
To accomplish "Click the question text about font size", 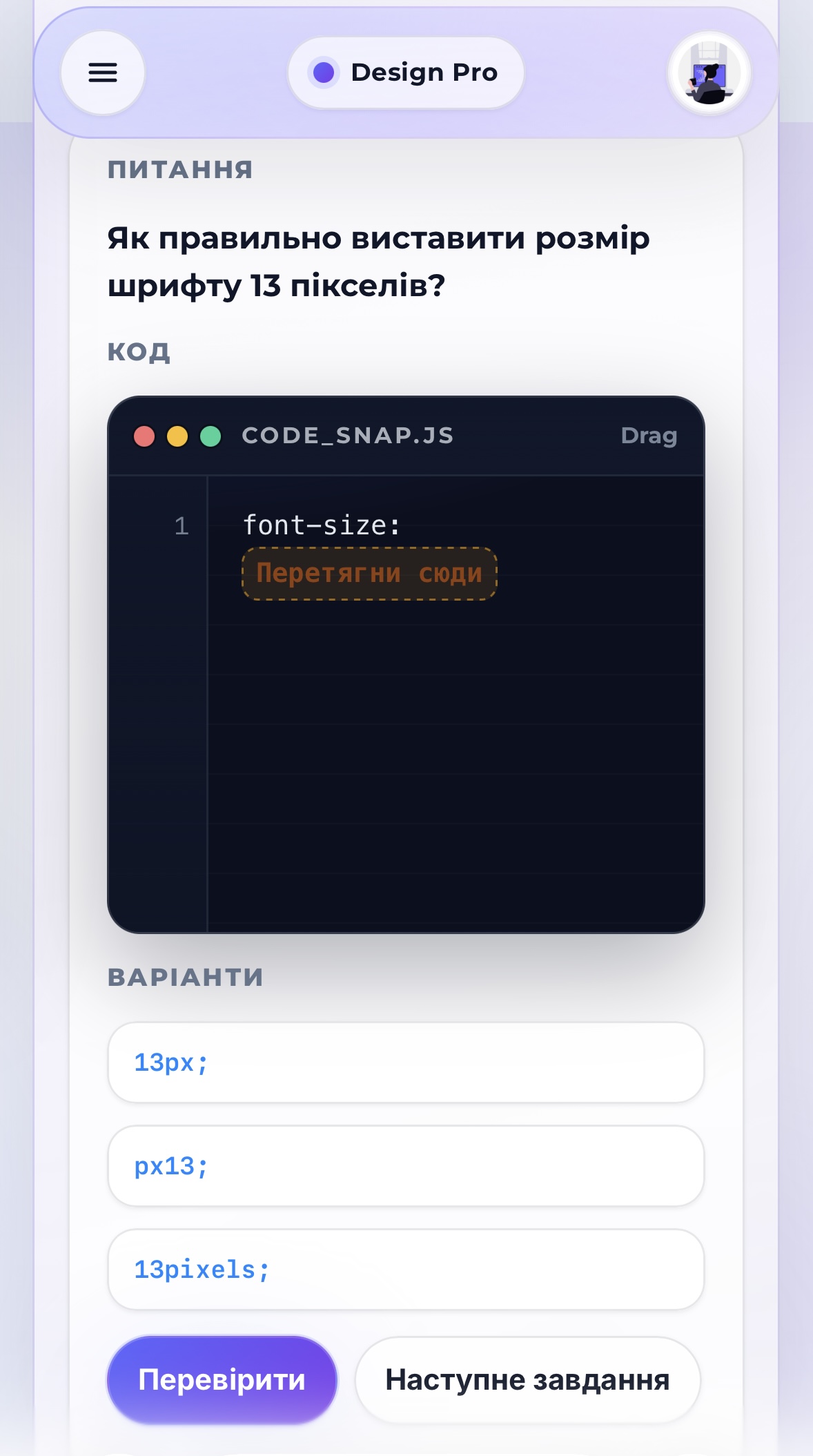I will point(378,262).
